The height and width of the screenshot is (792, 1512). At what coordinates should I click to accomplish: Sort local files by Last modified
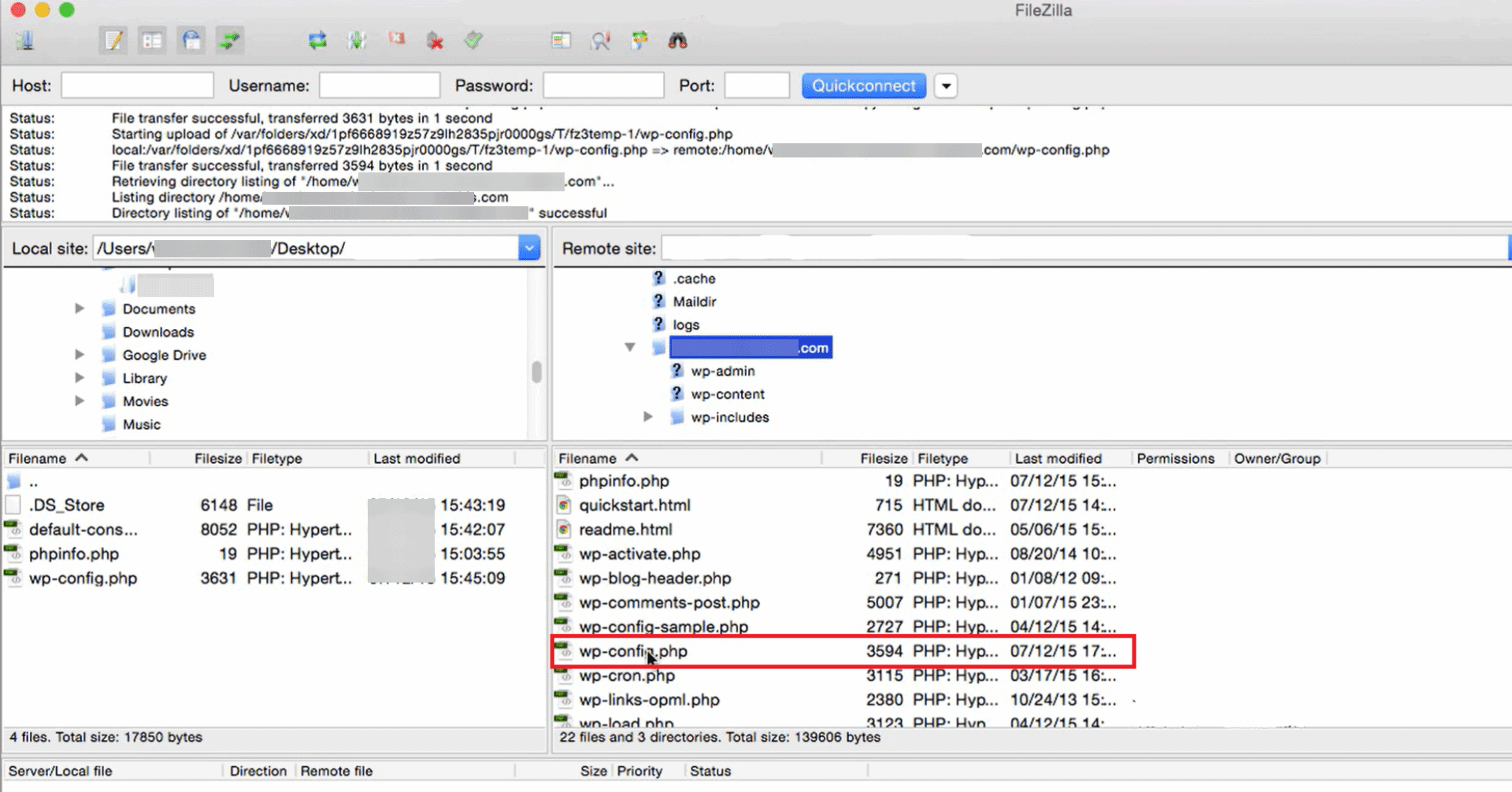point(441,458)
